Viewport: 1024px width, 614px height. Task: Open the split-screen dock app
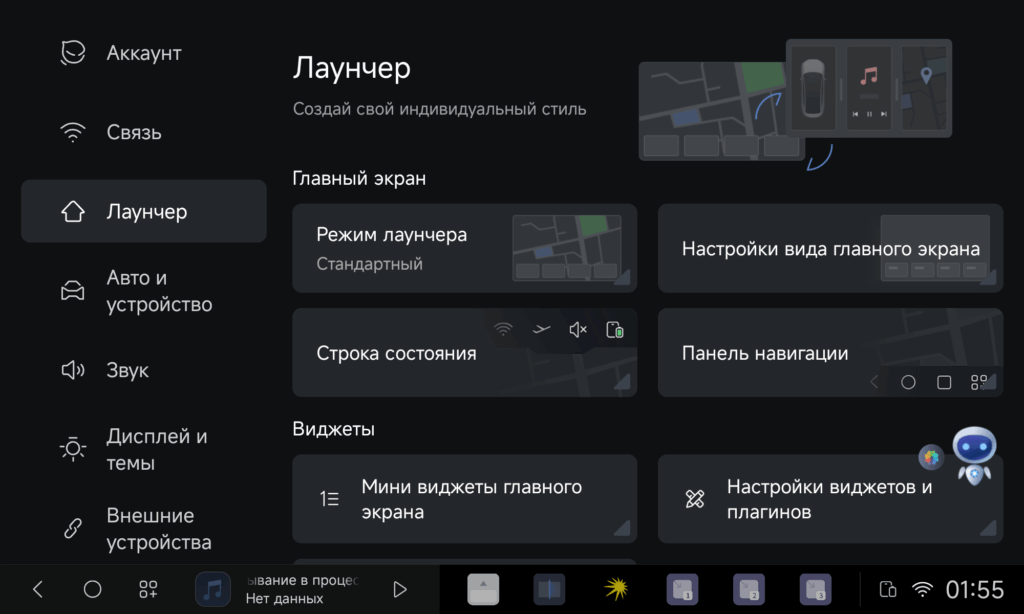549,589
